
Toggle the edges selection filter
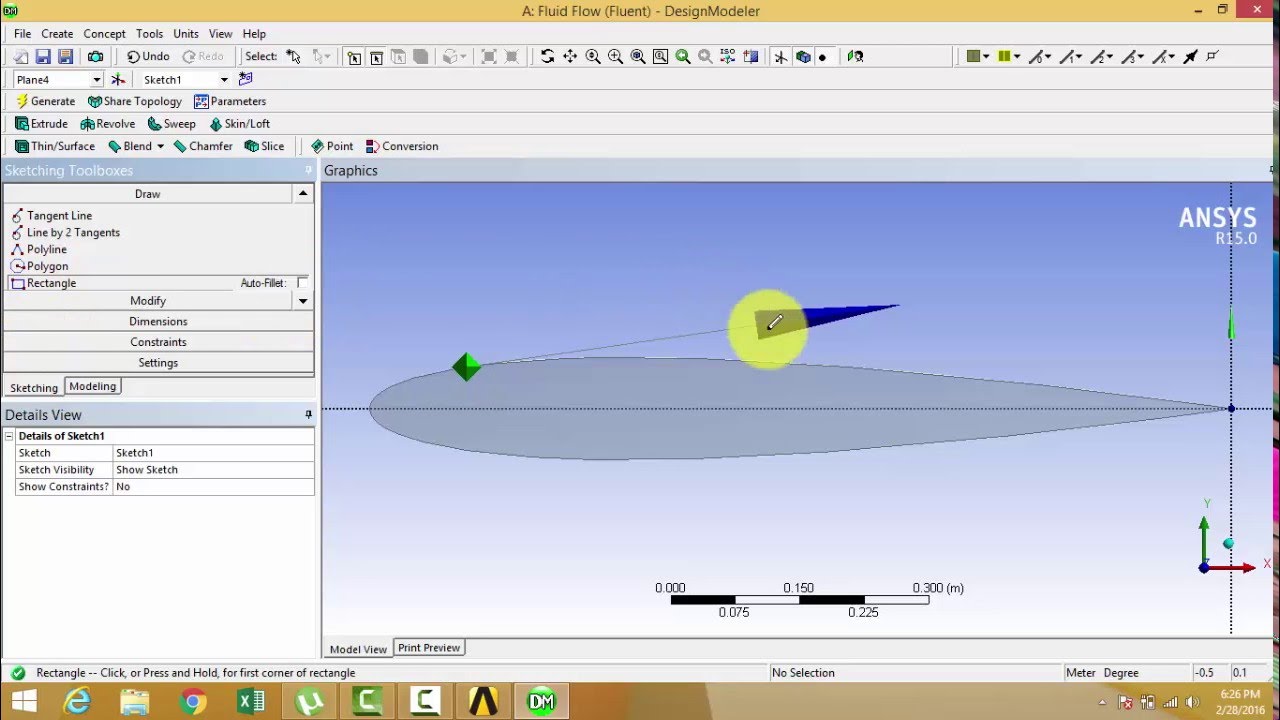tap(376, 57)
